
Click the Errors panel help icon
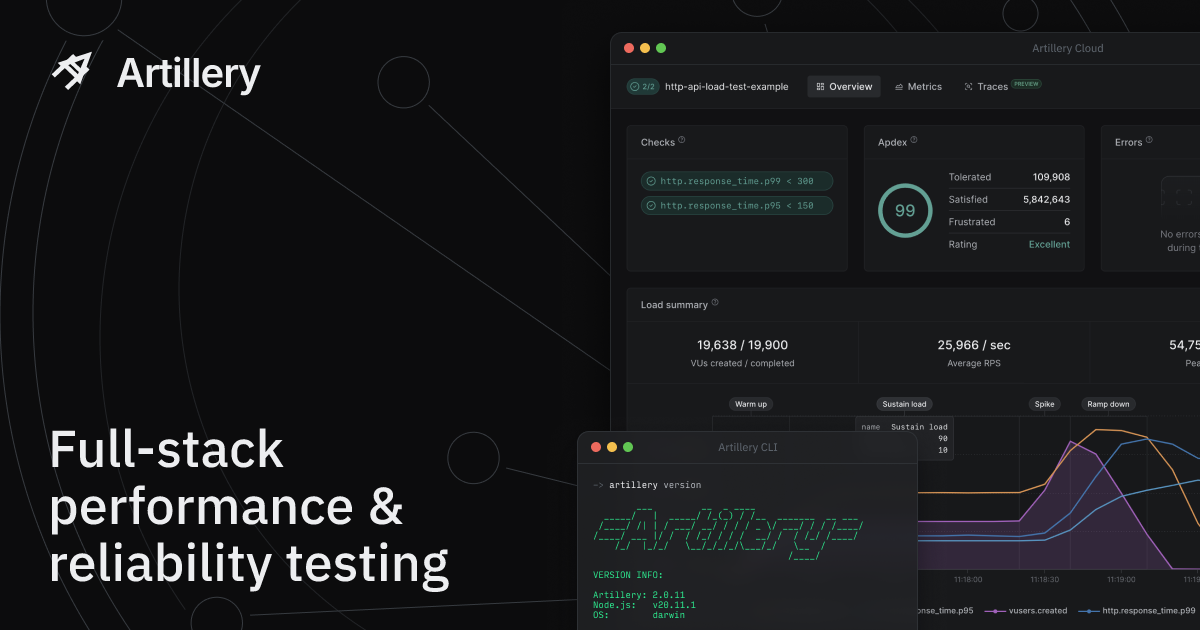[x=1149, y=141]
